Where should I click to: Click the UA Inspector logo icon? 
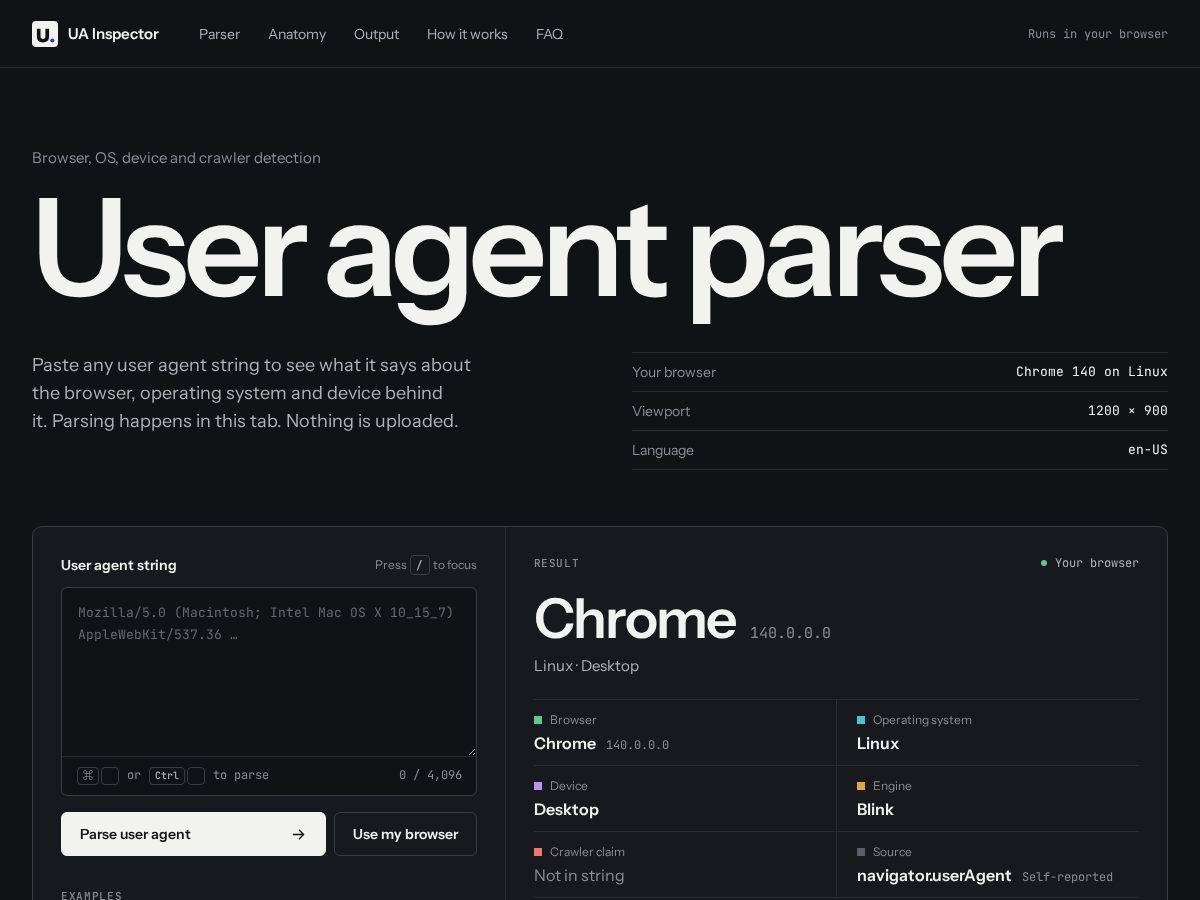tap(45, 34)
